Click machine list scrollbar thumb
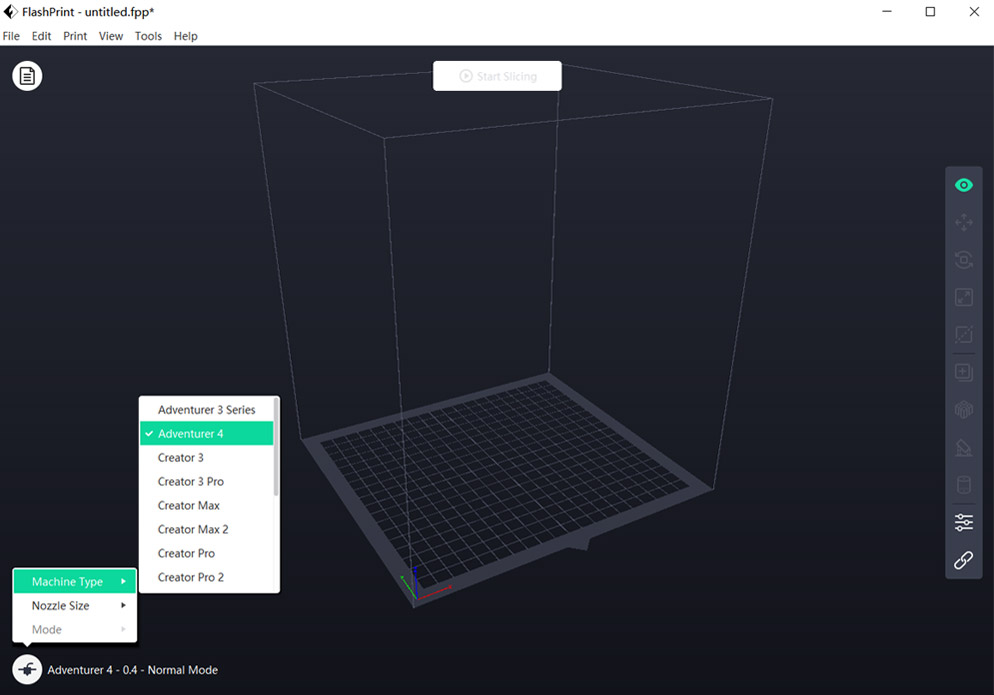The height and width of the screenshot is (695, 994). pos(276,447)
